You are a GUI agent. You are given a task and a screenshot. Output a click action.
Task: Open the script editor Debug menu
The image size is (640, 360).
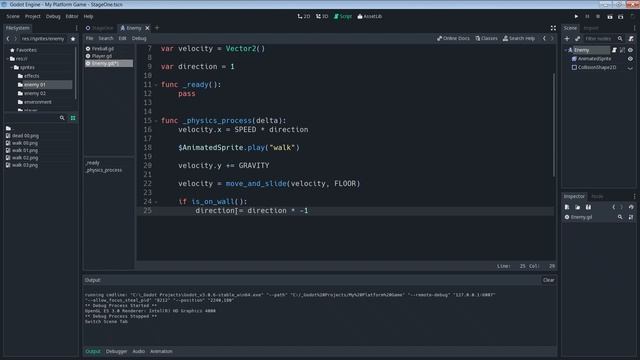(139, 38)
